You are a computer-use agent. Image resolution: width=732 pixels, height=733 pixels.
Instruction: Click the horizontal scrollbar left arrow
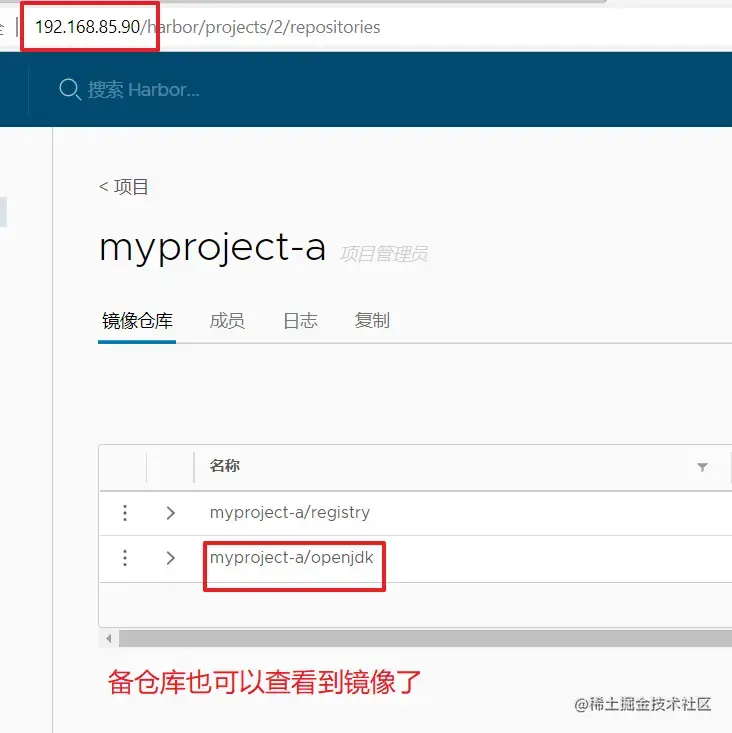click(x=108, y=638)
